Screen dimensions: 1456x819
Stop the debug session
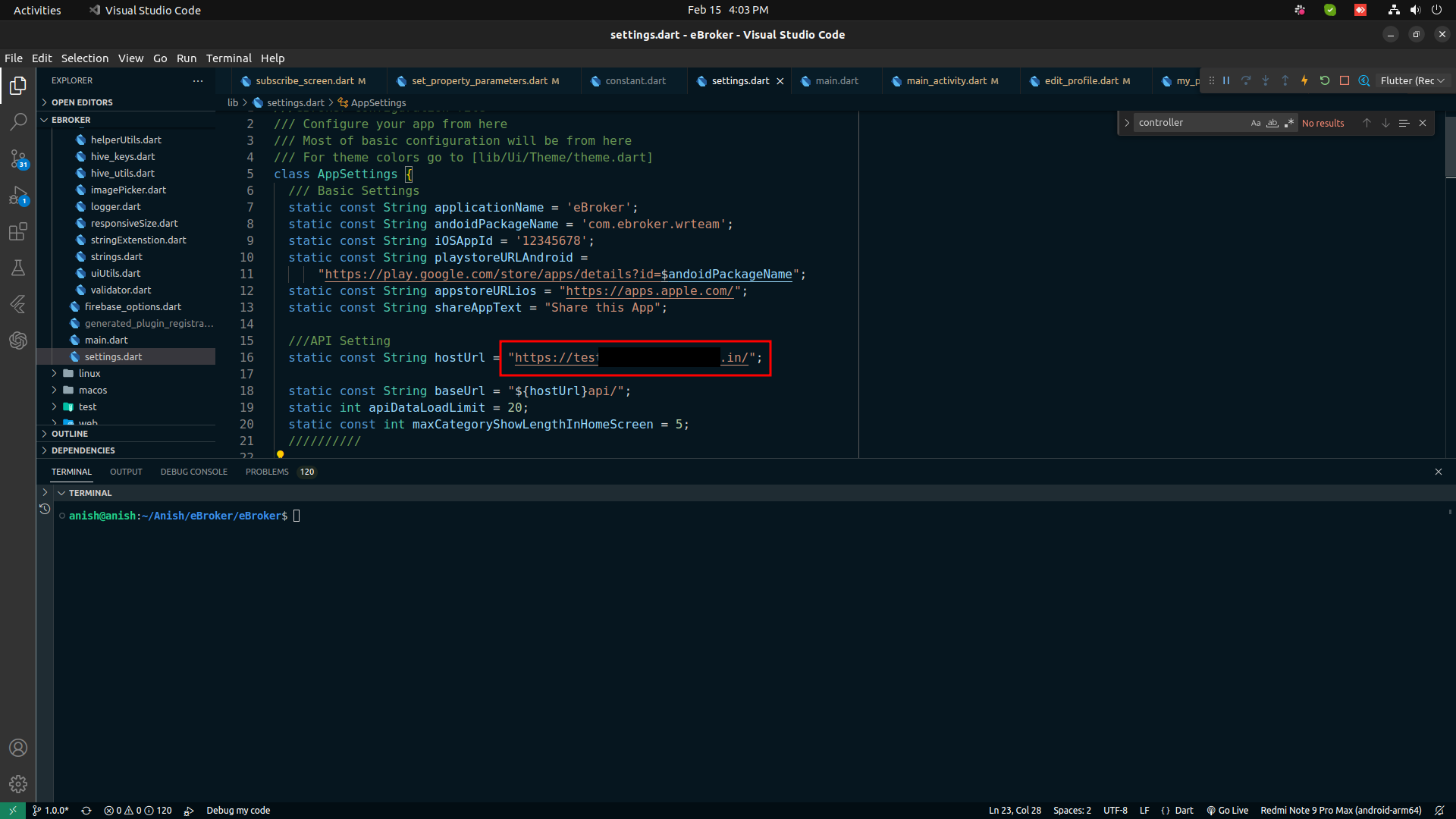coord(1345,80)
